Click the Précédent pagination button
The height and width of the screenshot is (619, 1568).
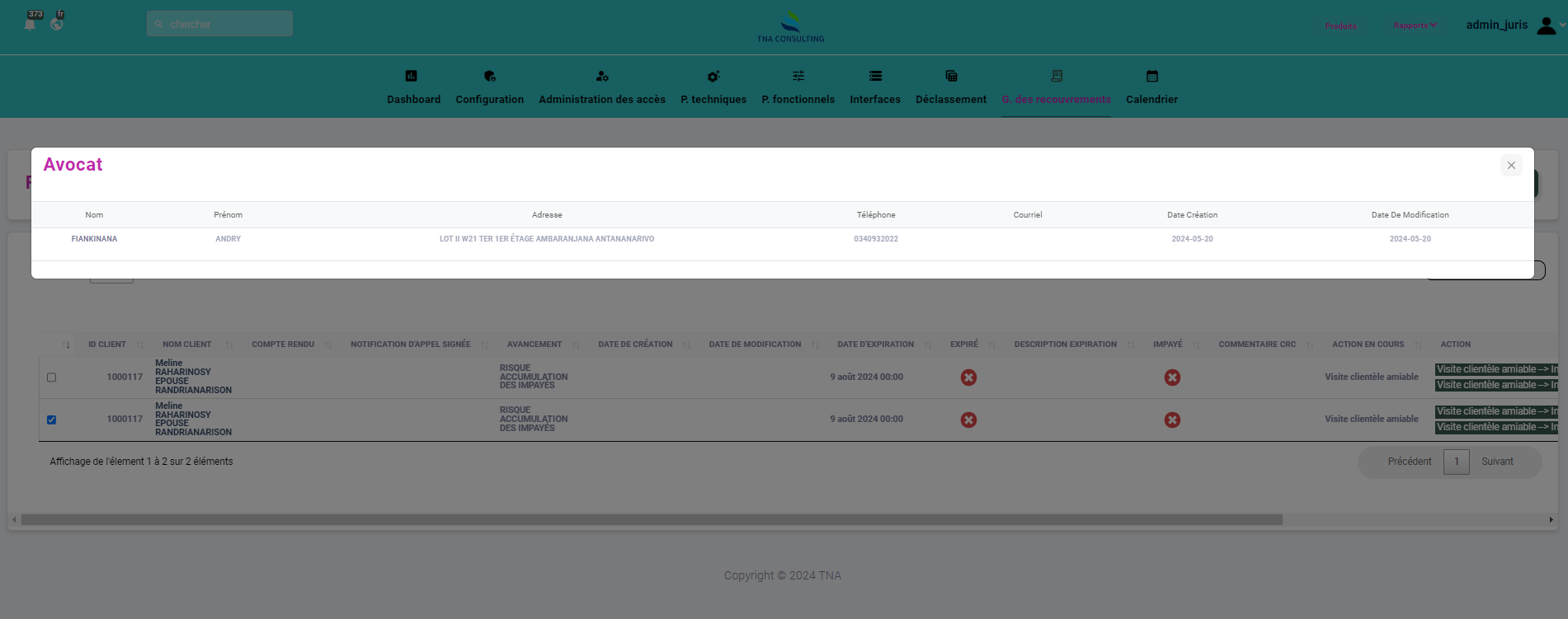click(x=1409, y=462)
